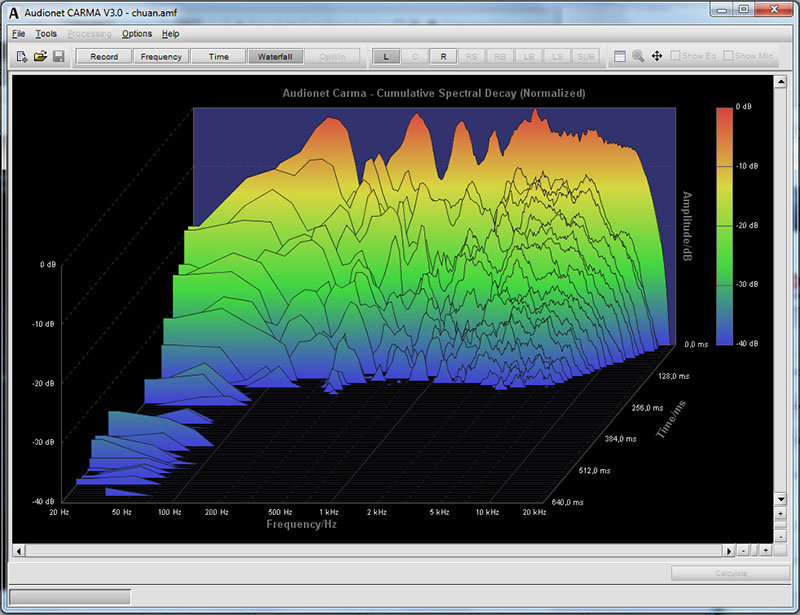This screenshot has height=615, width=800.
Task: Switch to the Frequency view
Action: pos(161,57)
